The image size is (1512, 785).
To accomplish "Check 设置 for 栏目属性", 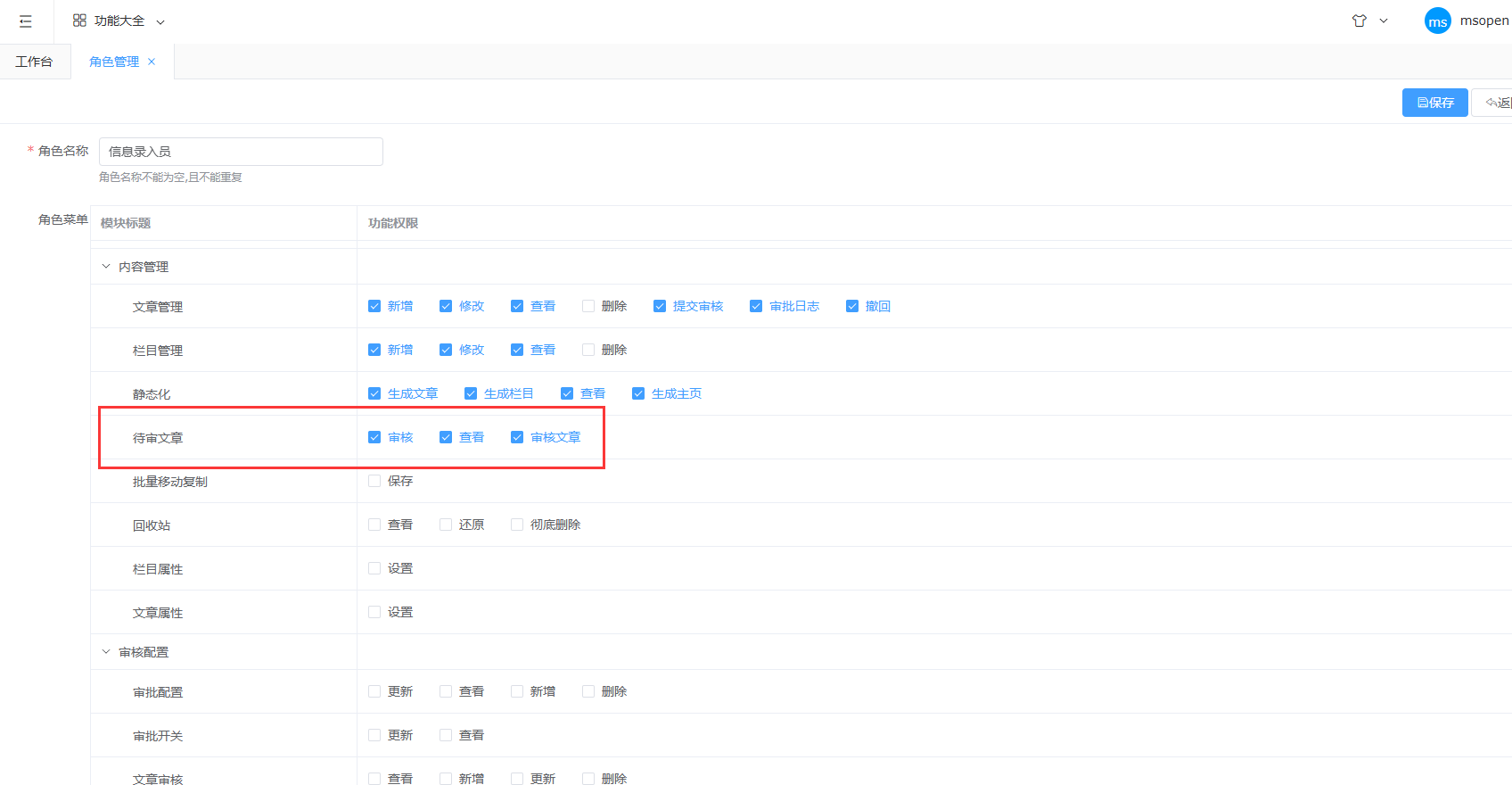I will [x=374, y=568].
